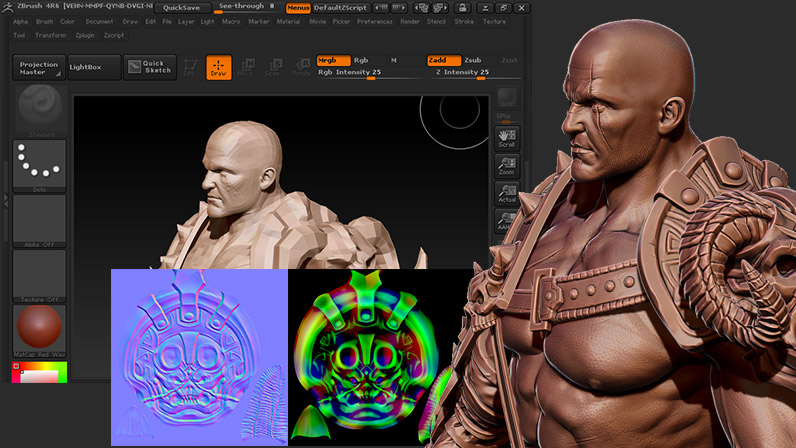The height and width of the screenshot is (448, 796).
Task: Open the Projection Master button
Action: coord(39,67)
